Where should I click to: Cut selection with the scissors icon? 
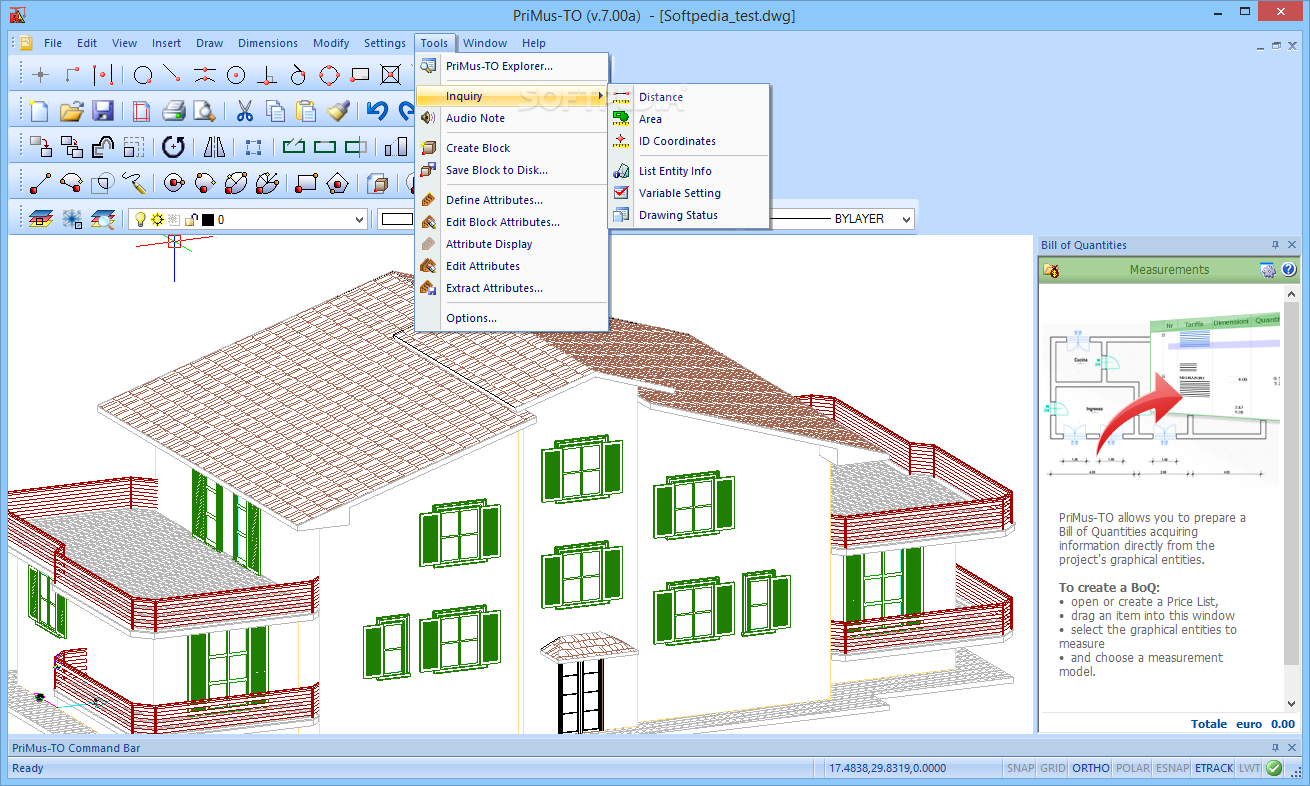[x=245, y=110]
